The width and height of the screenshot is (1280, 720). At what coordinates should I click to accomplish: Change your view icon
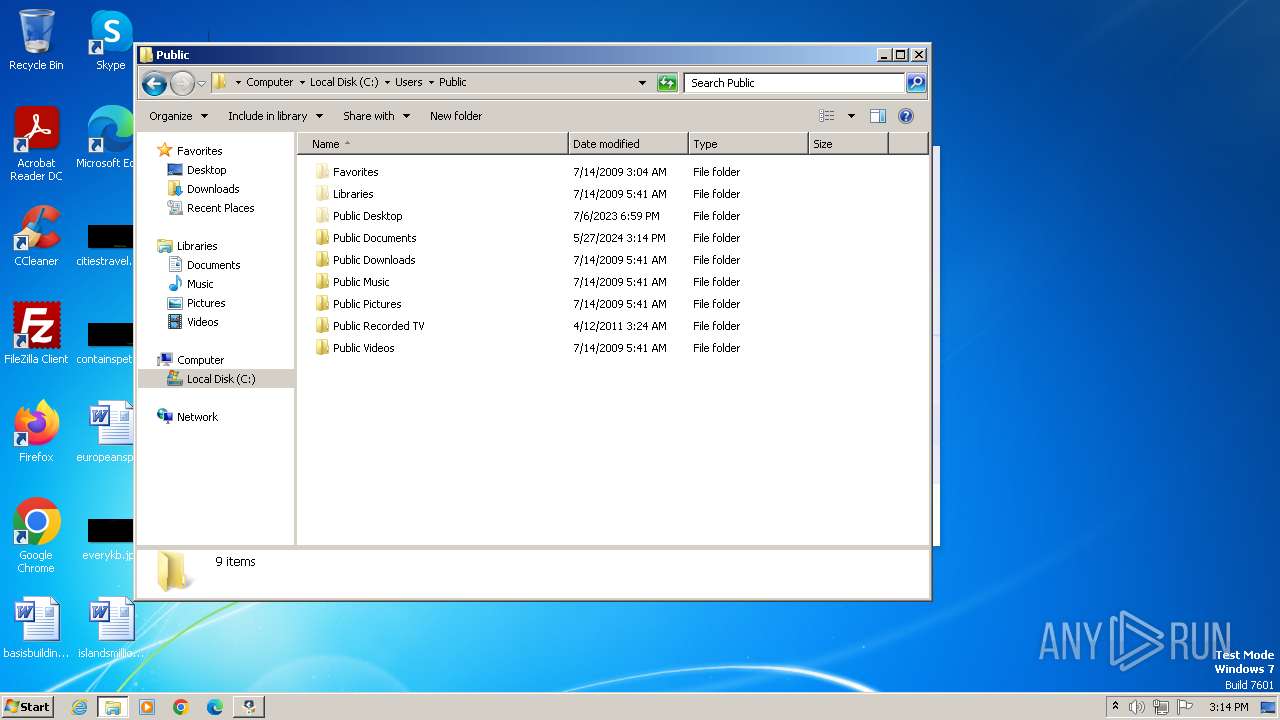coord(827,116)
